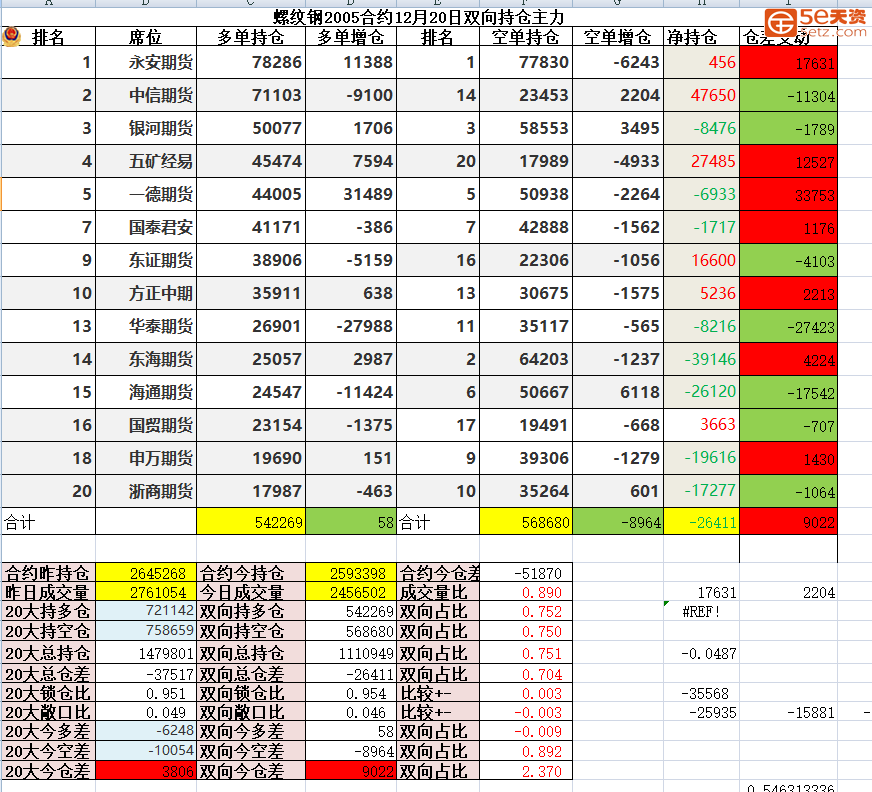
Task: Click the 银河期货 seat cell
Action: point(146,128)
